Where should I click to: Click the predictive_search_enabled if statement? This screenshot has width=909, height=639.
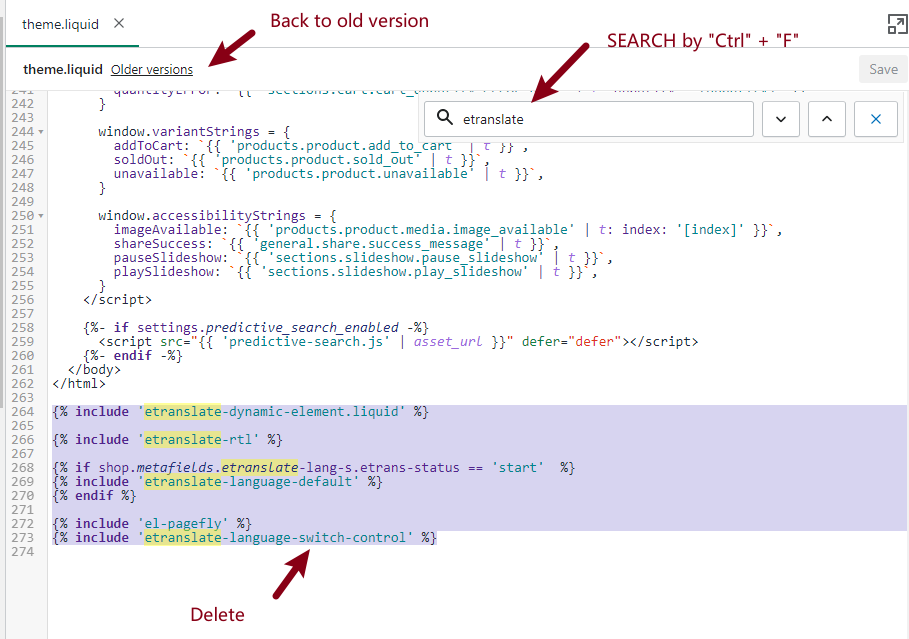point(256,328)
